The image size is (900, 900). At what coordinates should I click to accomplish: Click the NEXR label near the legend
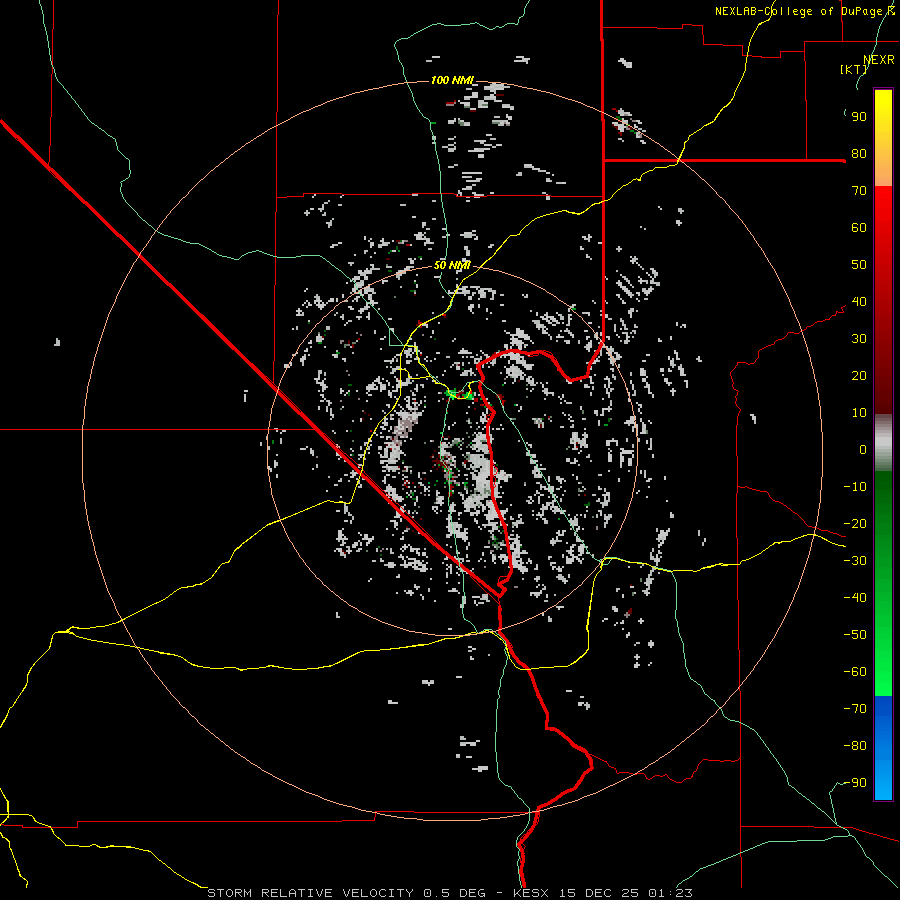879,60
